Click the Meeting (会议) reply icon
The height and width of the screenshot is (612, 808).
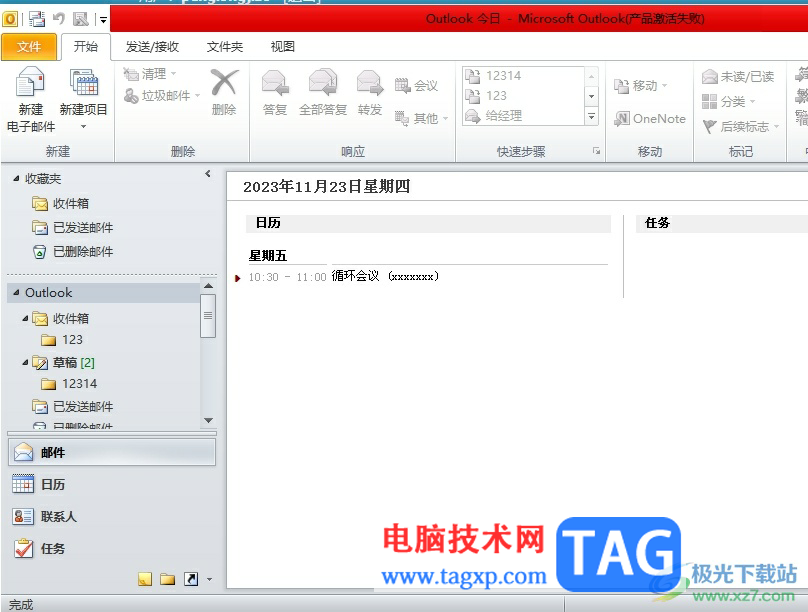[402, 85]
